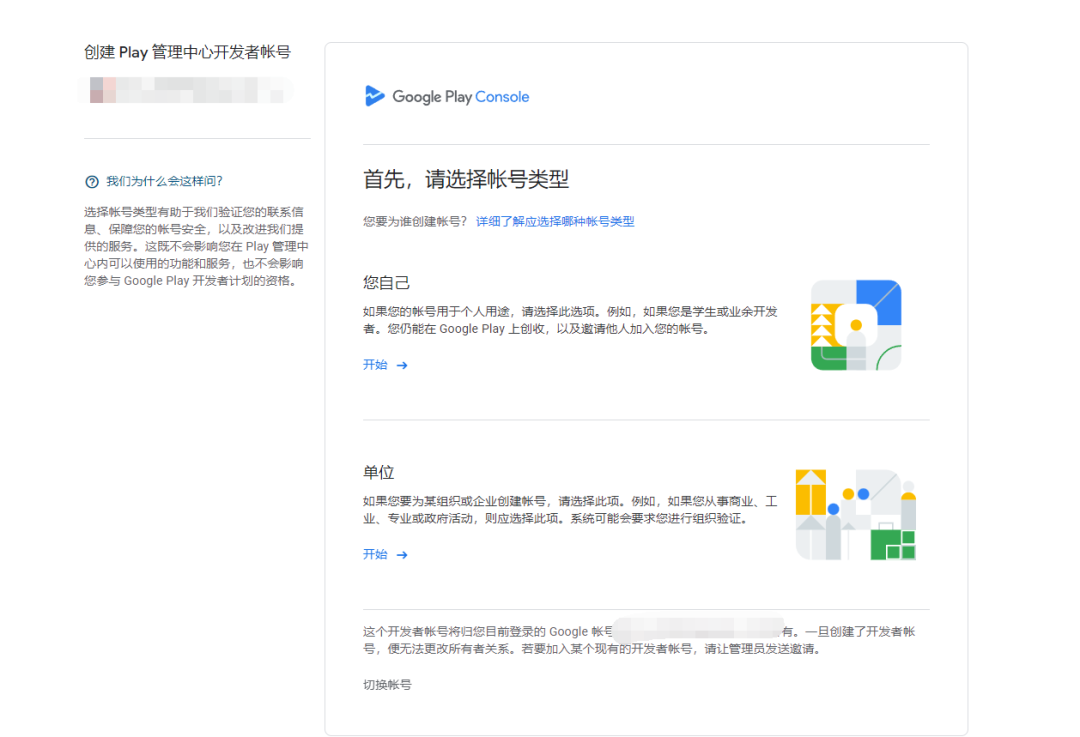Click the Google Play Console logo icon

(x=374, y=96)
